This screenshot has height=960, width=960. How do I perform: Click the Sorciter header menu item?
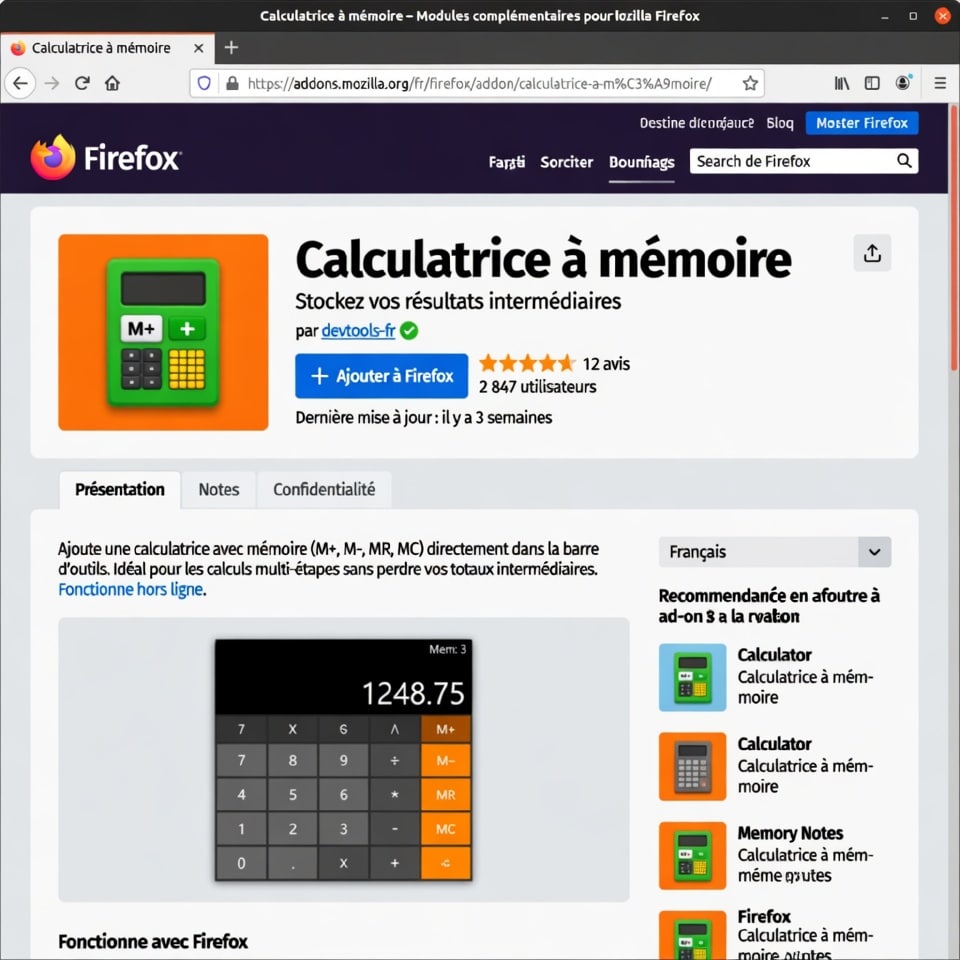coord(566,162)
